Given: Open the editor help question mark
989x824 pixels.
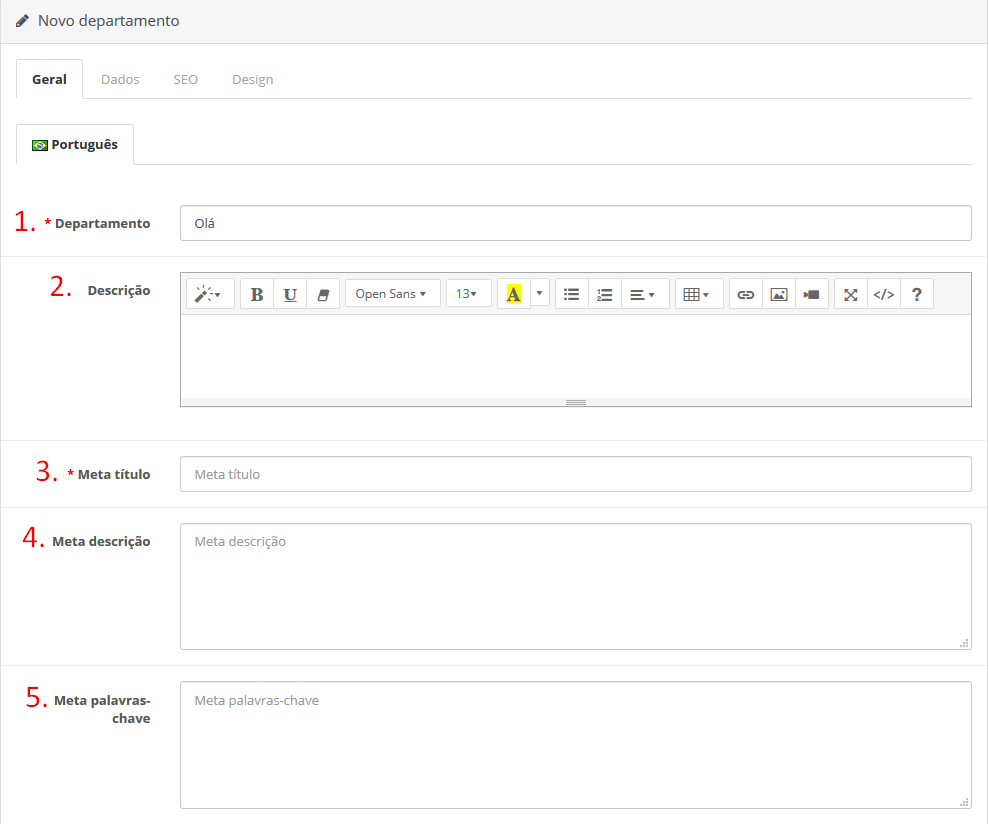Looking at the screenshot, I should pos(916,294).
